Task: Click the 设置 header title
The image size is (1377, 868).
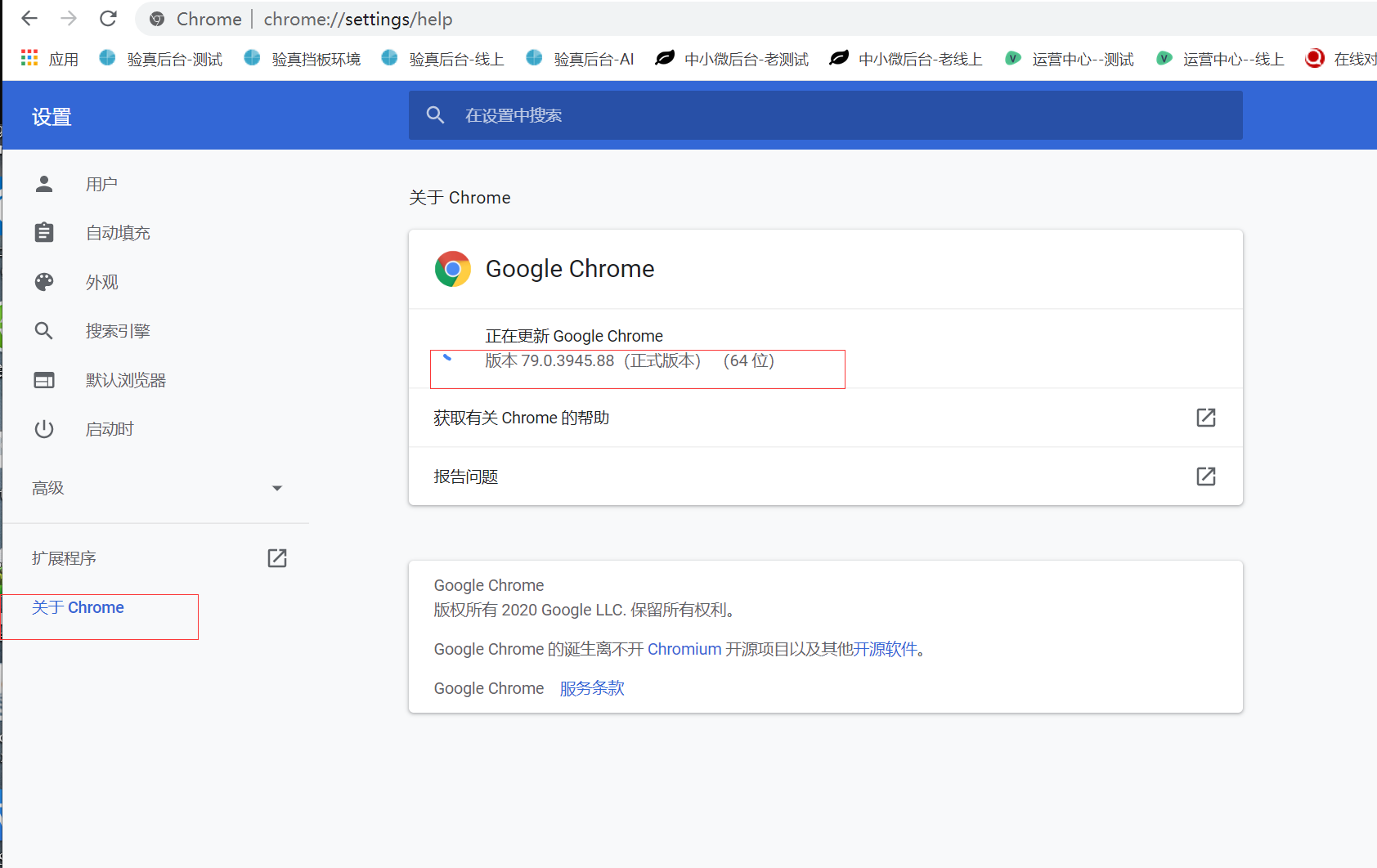Action: (x=52, y=117)
